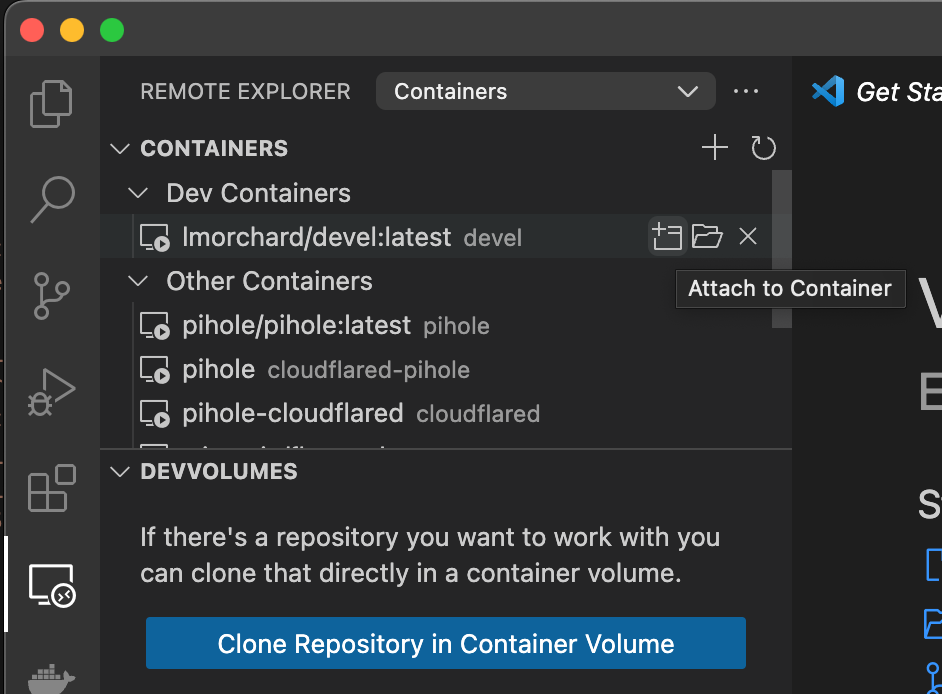Switch to the Get Started editor tab

tap(877, 91)
